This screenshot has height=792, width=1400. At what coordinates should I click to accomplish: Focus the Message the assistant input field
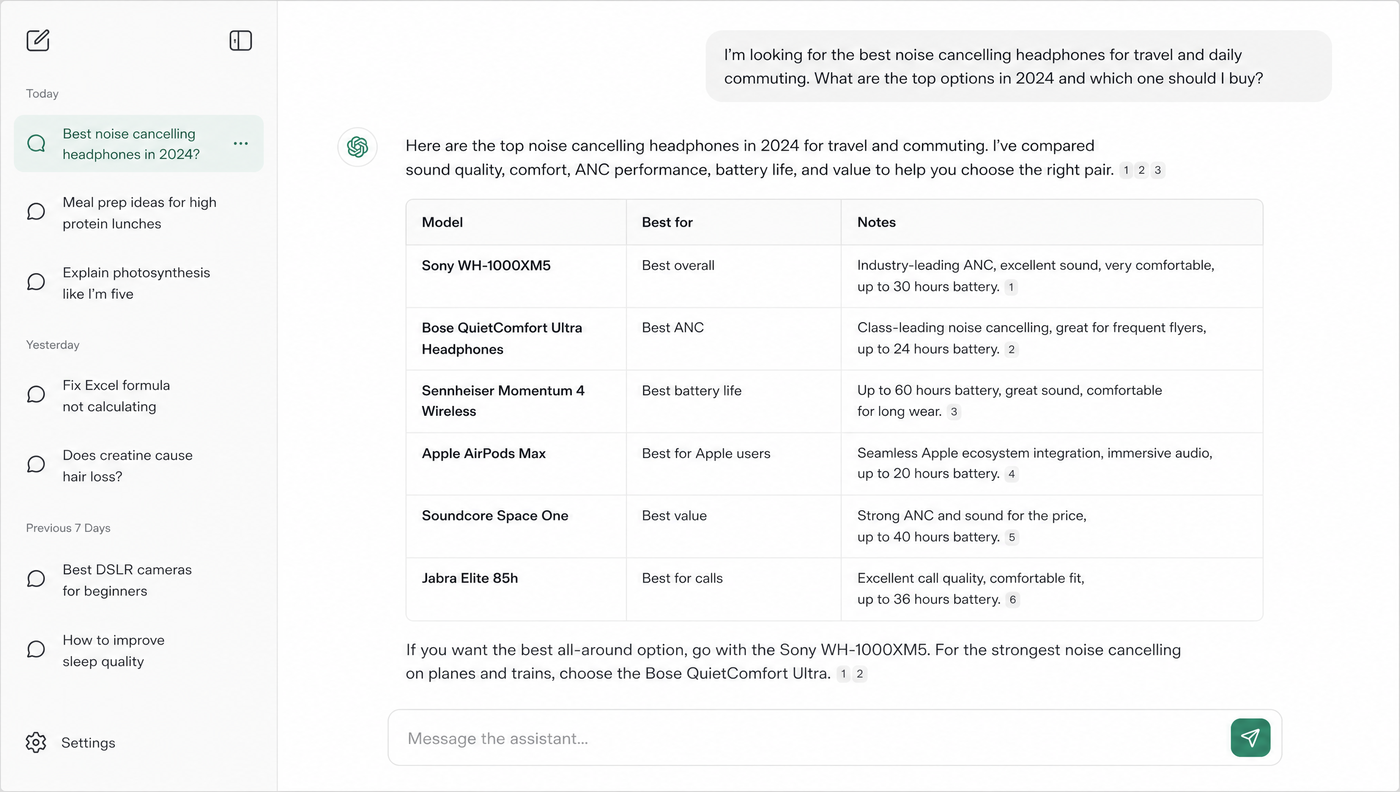(x=834, y=738)
